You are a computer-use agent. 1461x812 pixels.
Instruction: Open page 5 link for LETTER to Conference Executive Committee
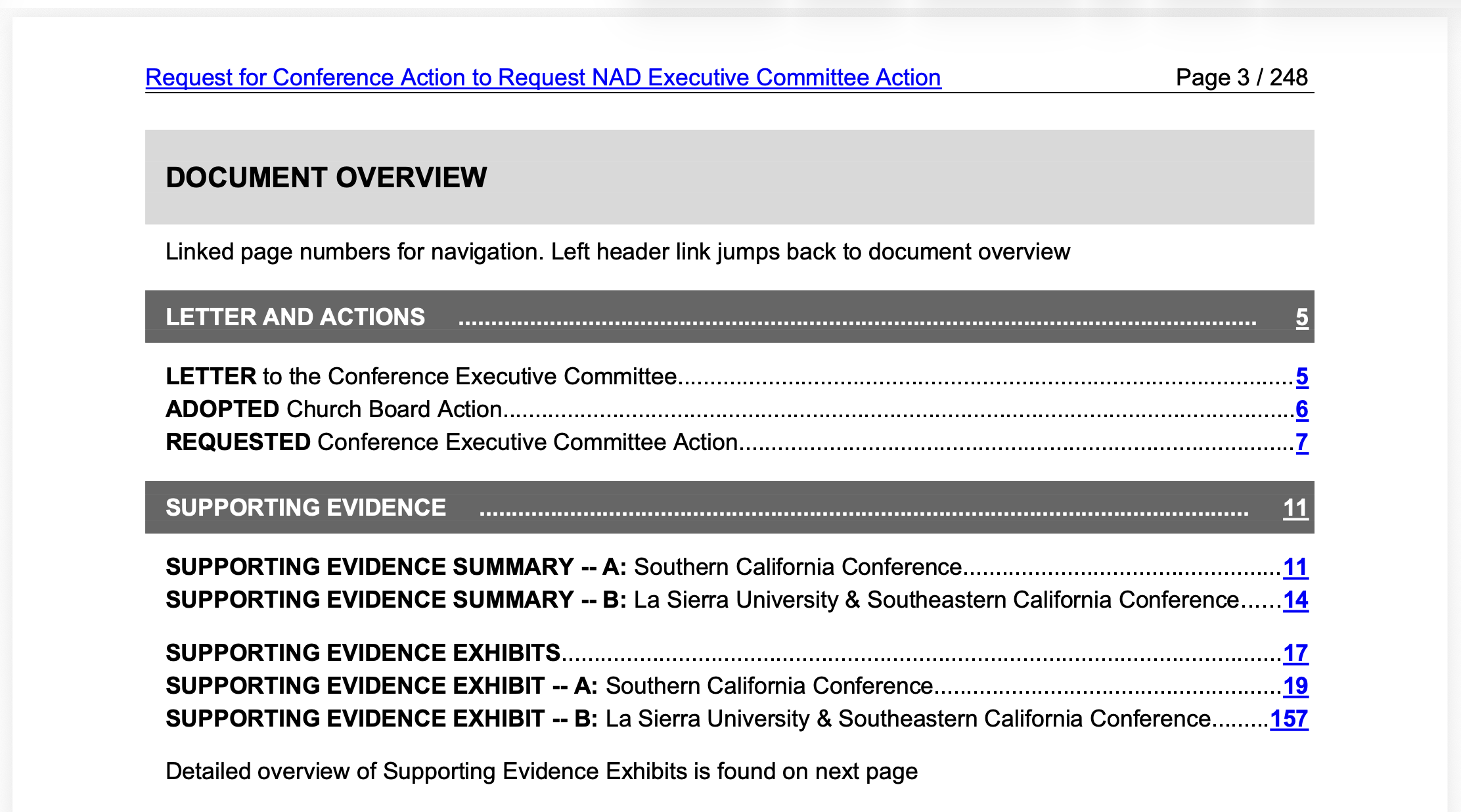point(1301,376)
